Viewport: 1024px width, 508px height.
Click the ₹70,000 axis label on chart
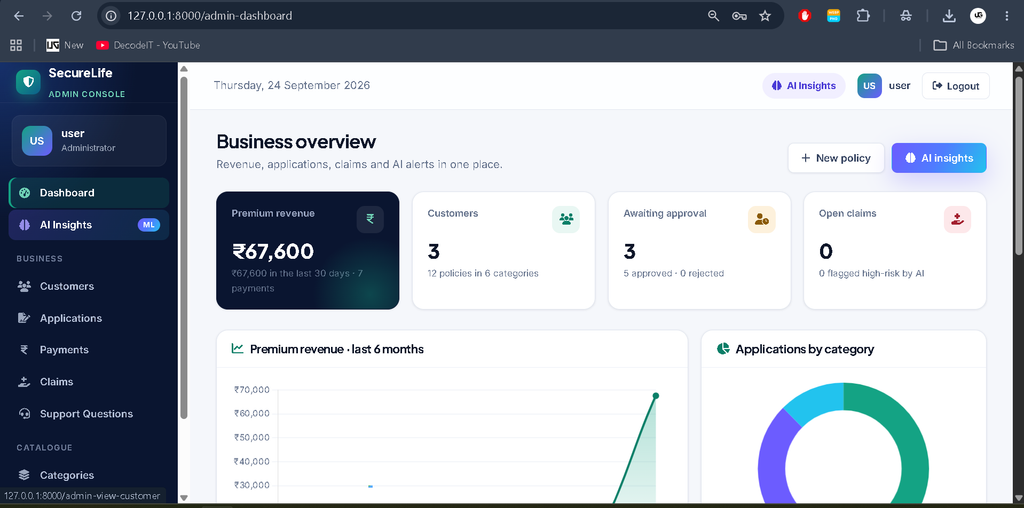[251, 390]
